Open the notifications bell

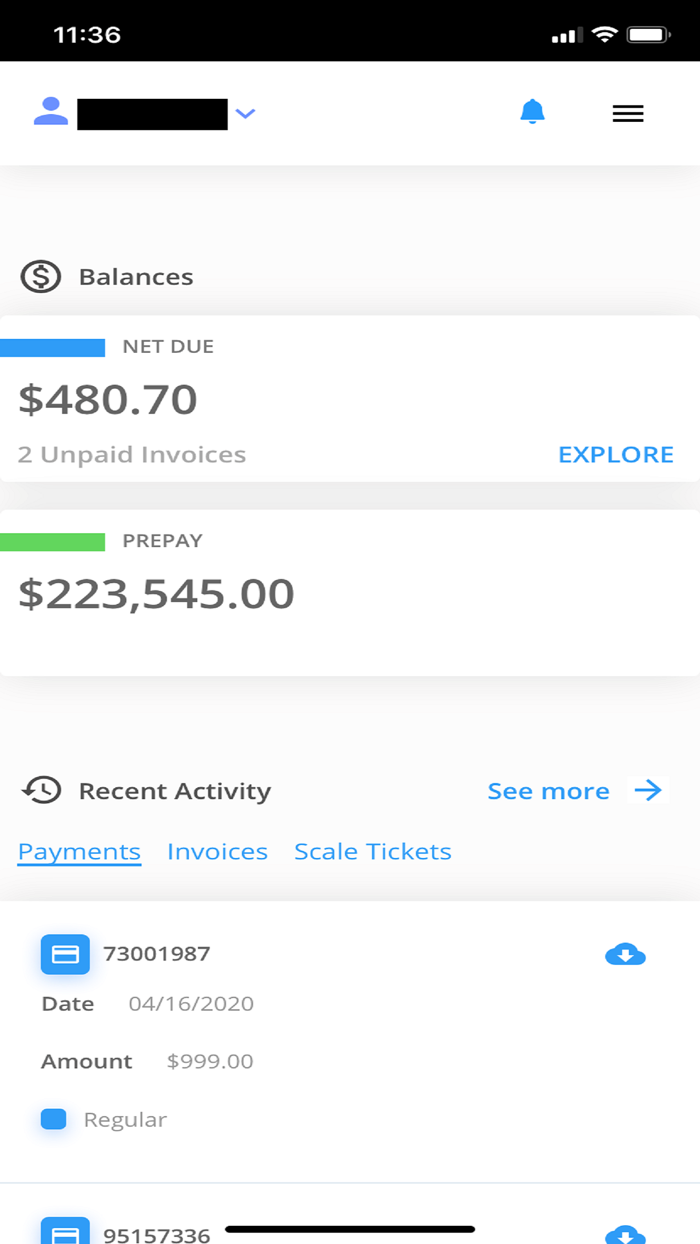click(x=533, y=113)
